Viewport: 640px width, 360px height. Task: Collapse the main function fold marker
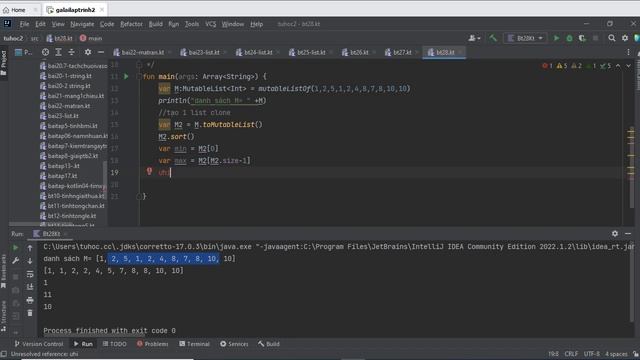point(139,76)
